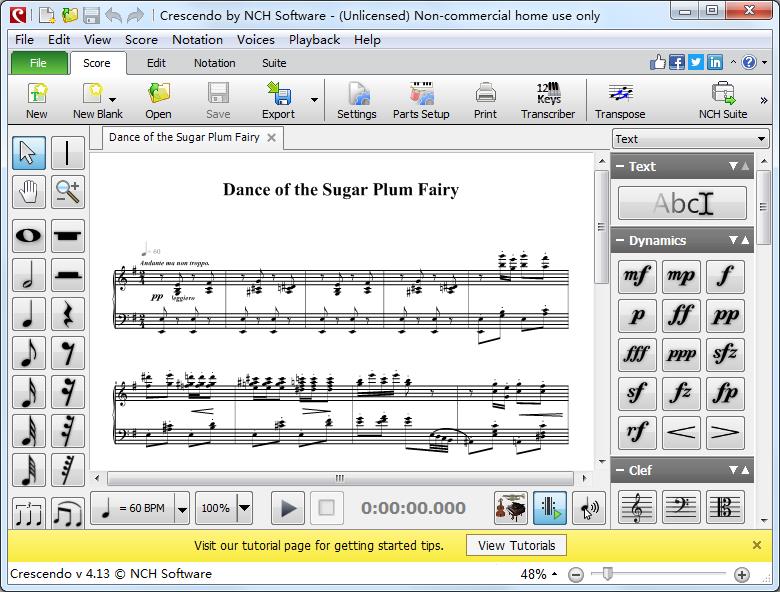780x592 pixels.
Task: Select the whole note tool
Action: tap(29, 236)
